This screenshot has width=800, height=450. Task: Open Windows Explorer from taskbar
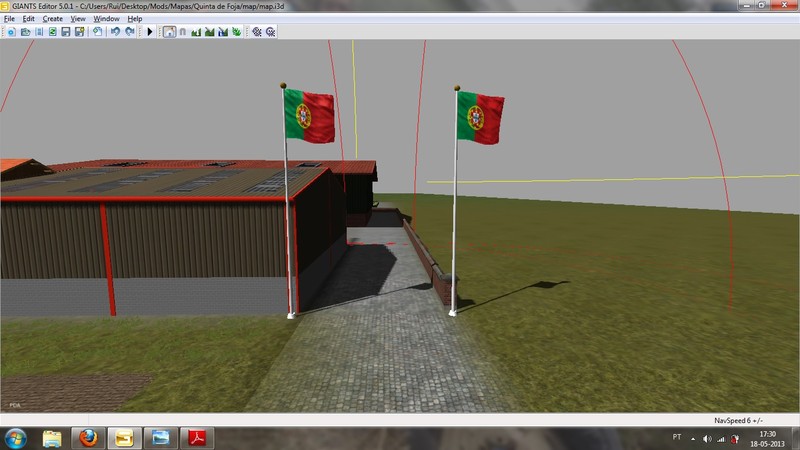(x=52, y=438)
